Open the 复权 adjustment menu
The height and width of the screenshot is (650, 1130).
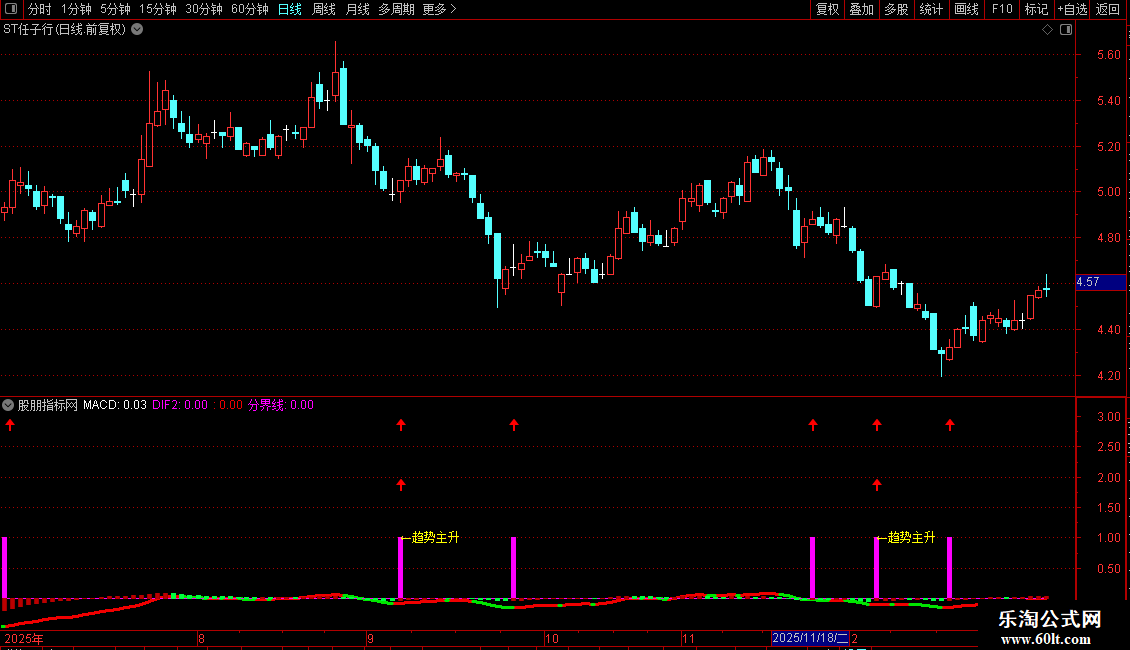tap(827, 9)
